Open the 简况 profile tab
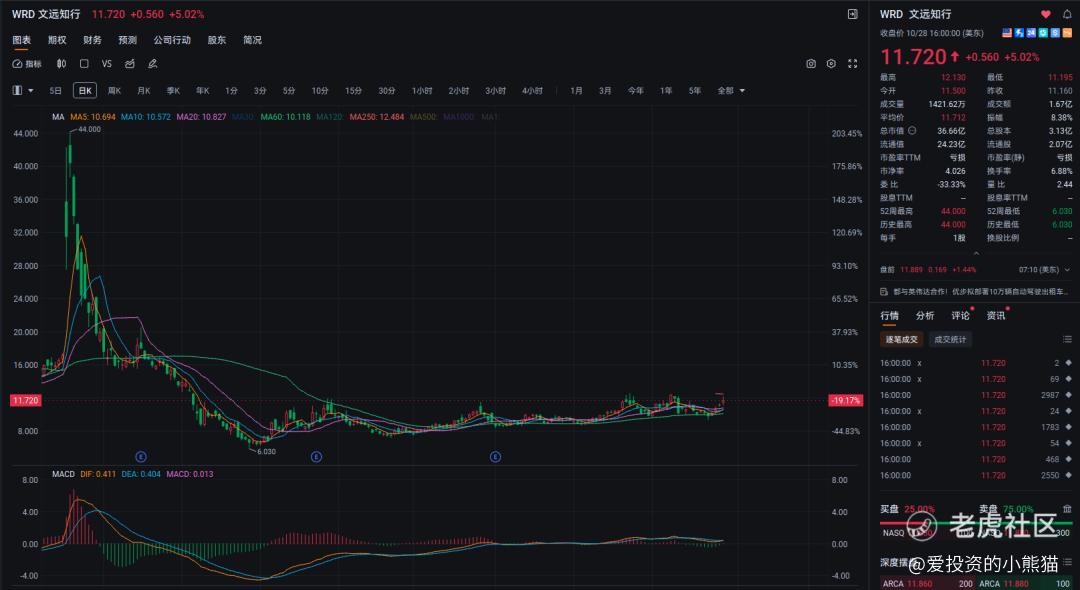This screenshot has width=1080, height=590. 252,40
